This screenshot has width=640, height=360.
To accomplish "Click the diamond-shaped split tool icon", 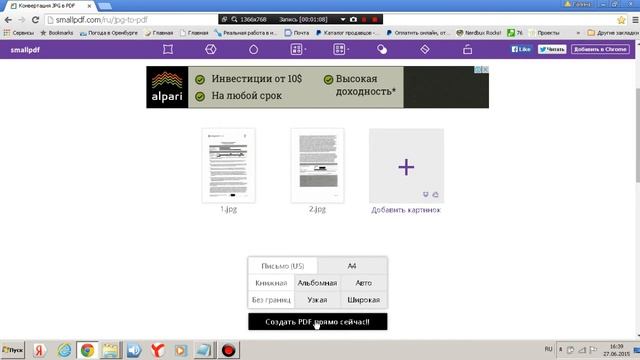I will pyautogui.click(x=425, y=49).
